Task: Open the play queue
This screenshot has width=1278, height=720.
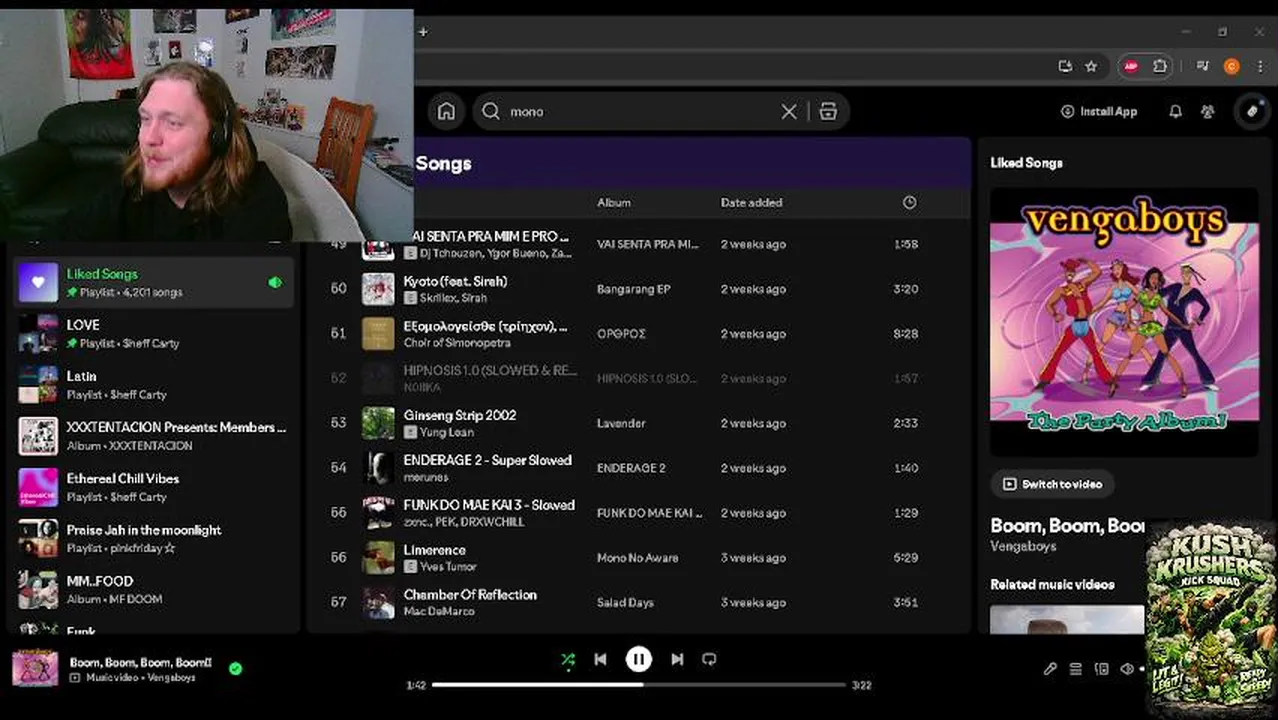Action: pyautogui.click(x=1076, y=669)
